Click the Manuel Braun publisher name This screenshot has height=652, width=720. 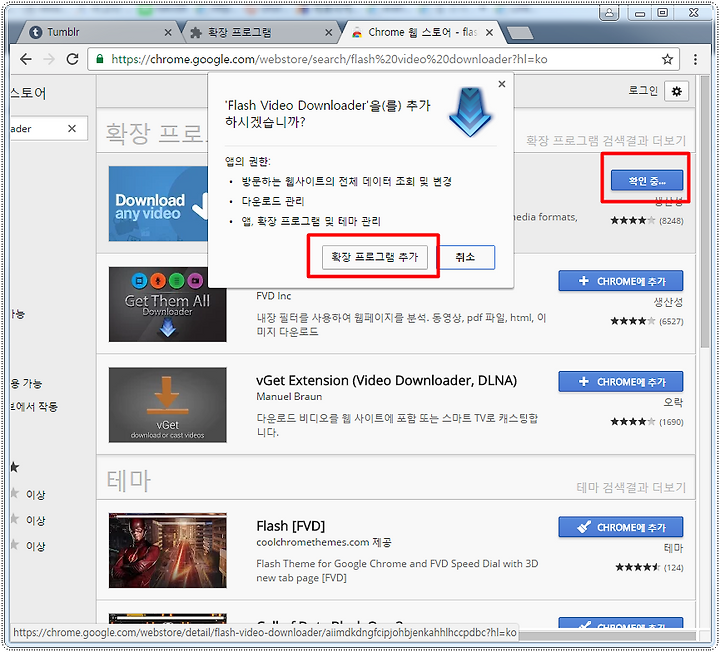[x=289, y=396]
